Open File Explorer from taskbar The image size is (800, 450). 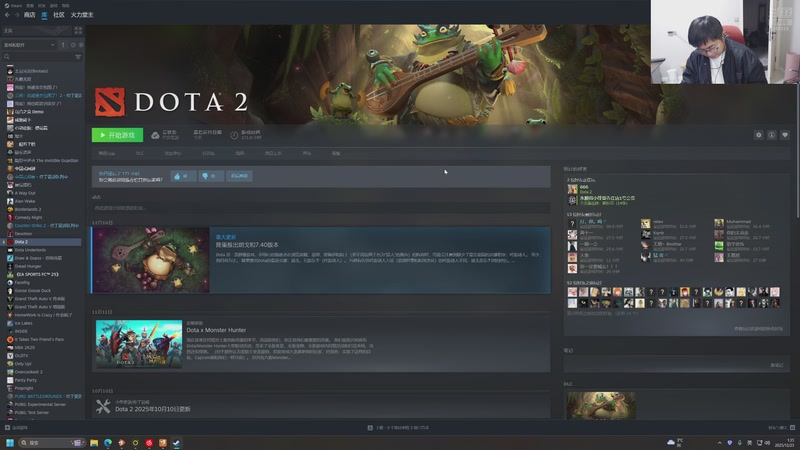94,443
